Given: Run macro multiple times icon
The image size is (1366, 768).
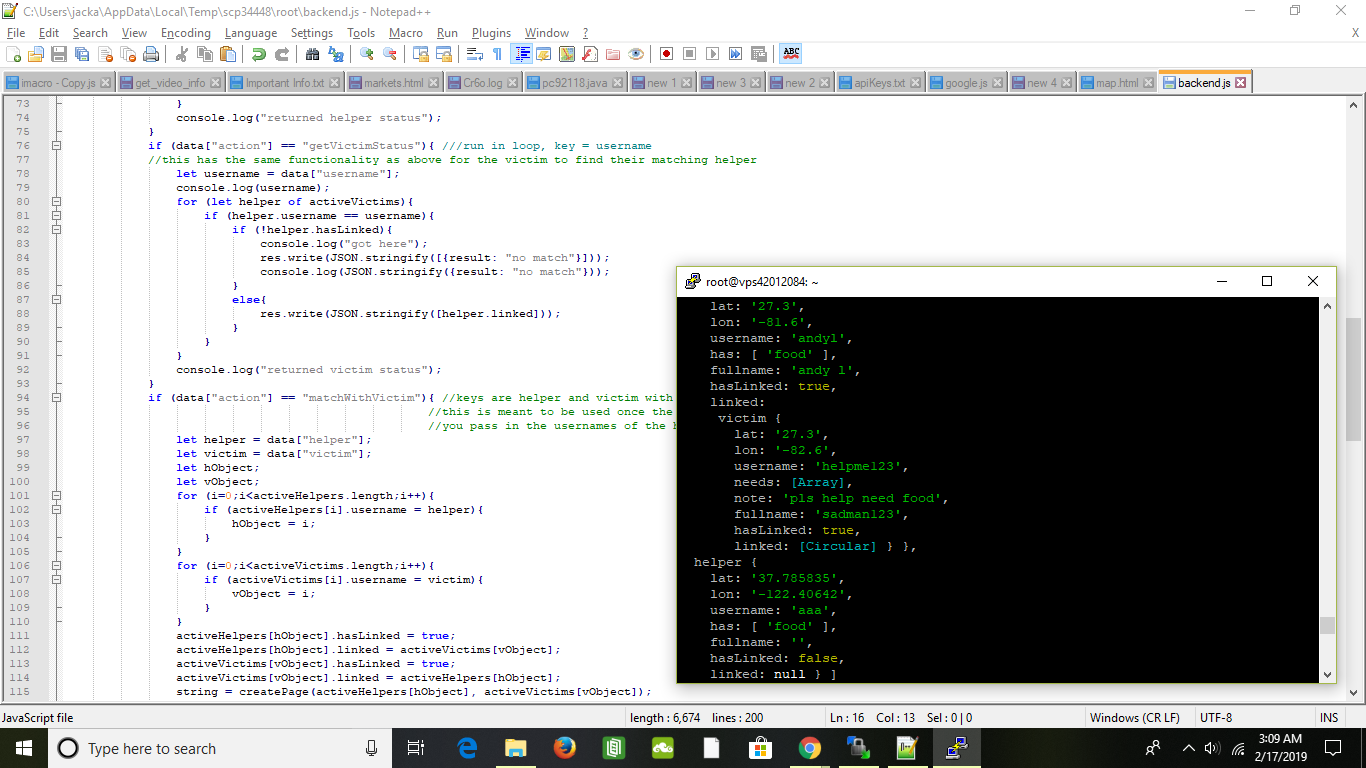Looking at the screenshot, I should coord(735,54).
